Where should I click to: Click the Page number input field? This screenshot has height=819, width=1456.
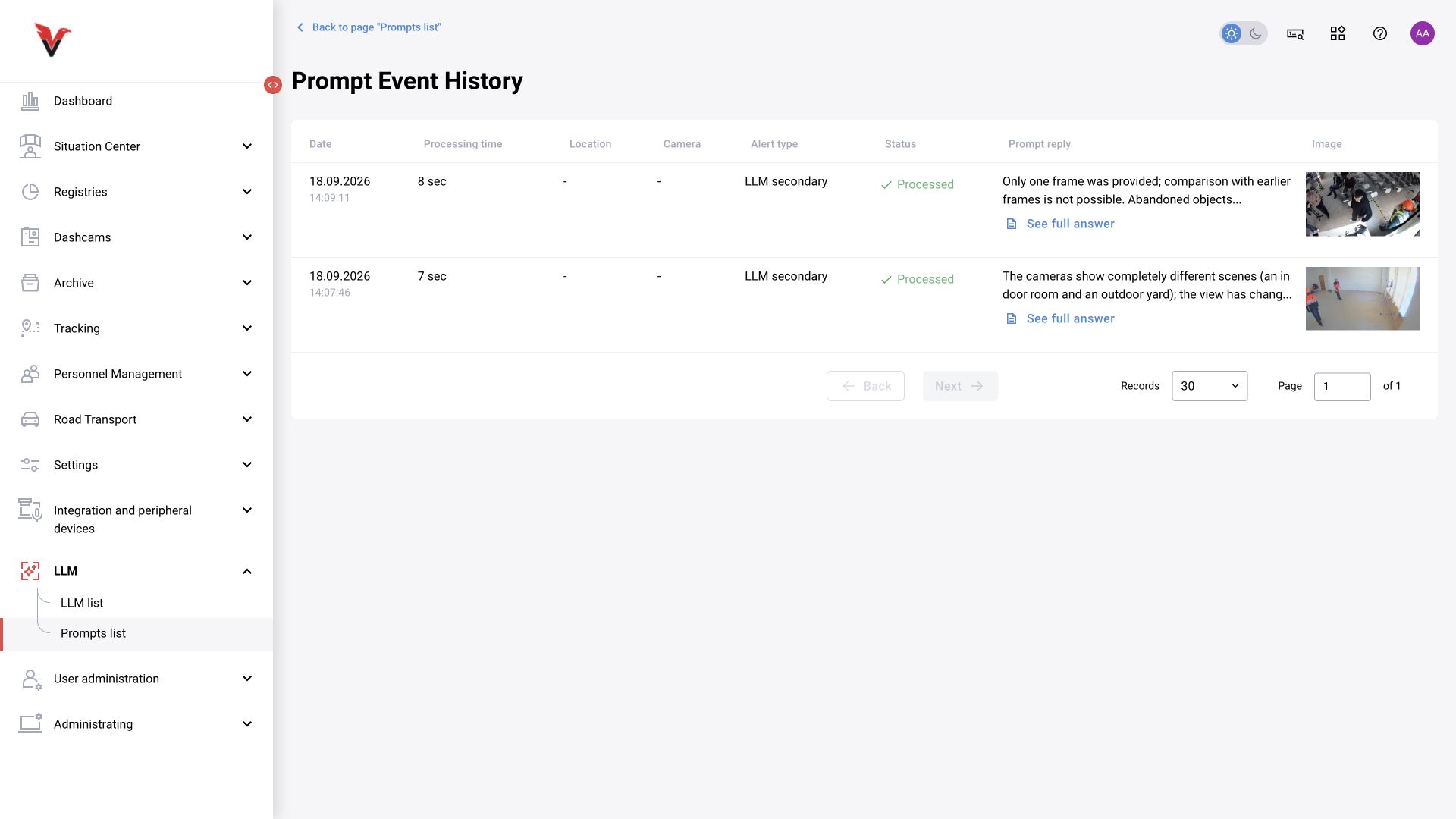click(x=1342, y=387)
